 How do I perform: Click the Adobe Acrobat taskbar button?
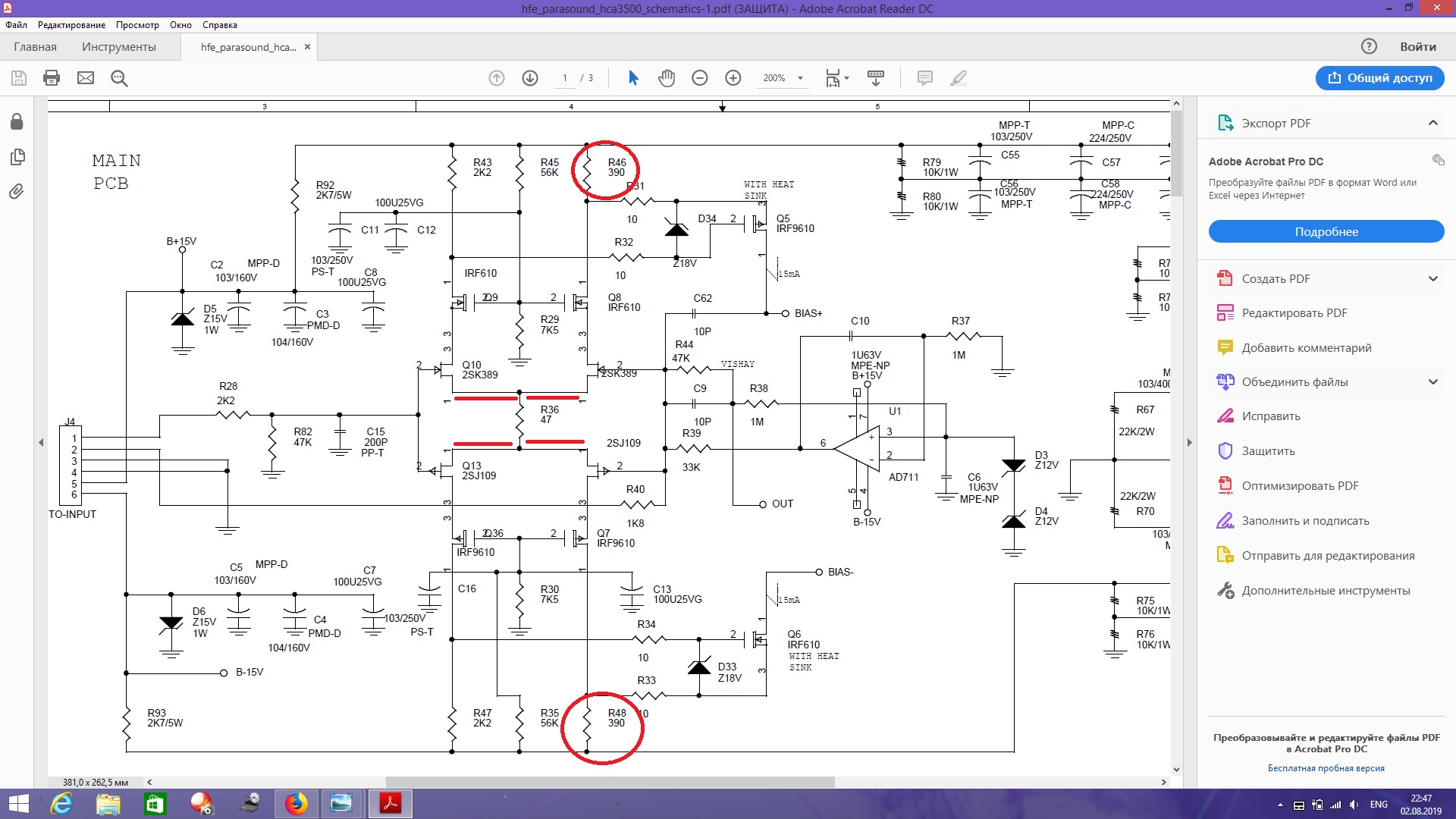click(x=391, y=804)
